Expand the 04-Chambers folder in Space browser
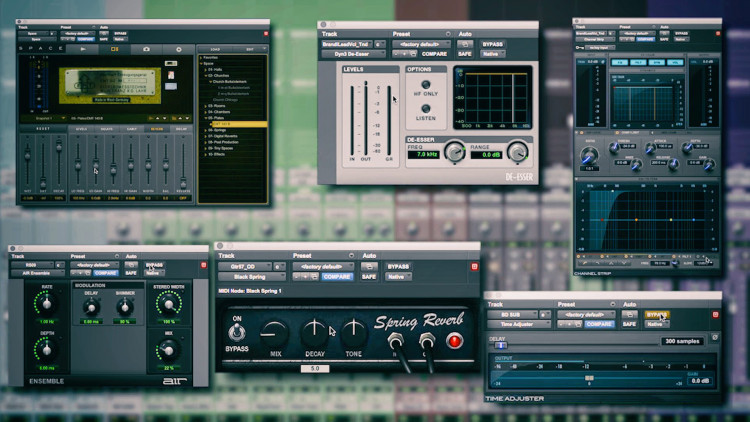 click(x=206, y=112)
